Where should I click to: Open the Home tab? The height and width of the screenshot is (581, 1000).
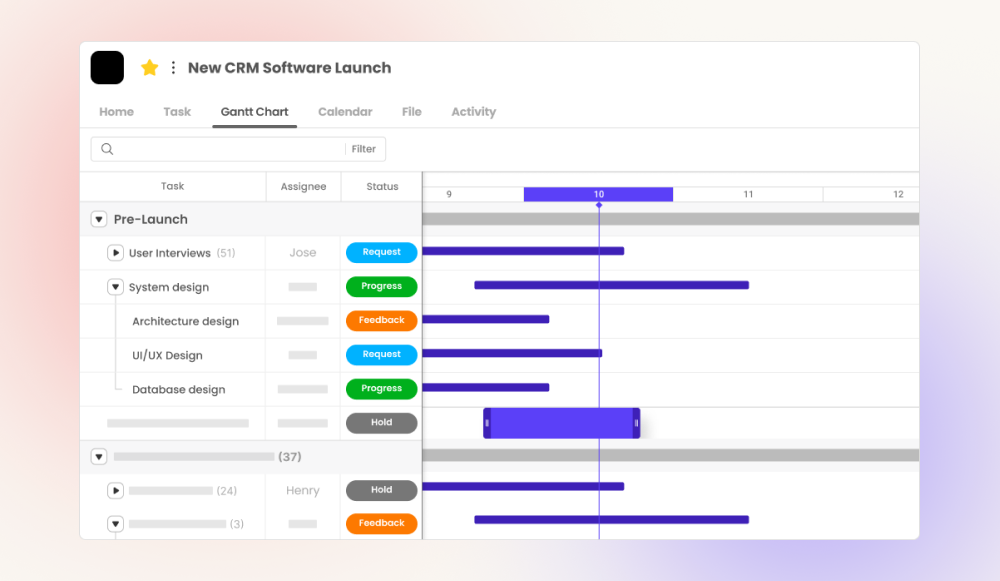pyautogui.click(x=116, y=112)
